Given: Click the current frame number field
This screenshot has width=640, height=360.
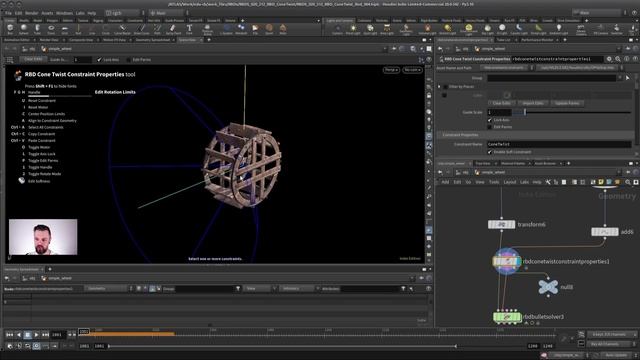Looking at the screenshot, I should (x=58, y=335).
